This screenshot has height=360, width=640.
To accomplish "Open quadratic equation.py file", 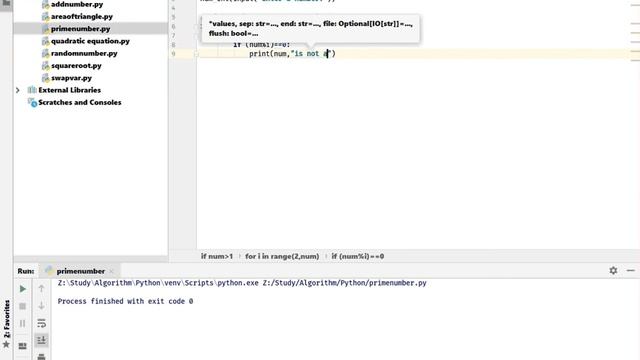I will pos(90,41).
